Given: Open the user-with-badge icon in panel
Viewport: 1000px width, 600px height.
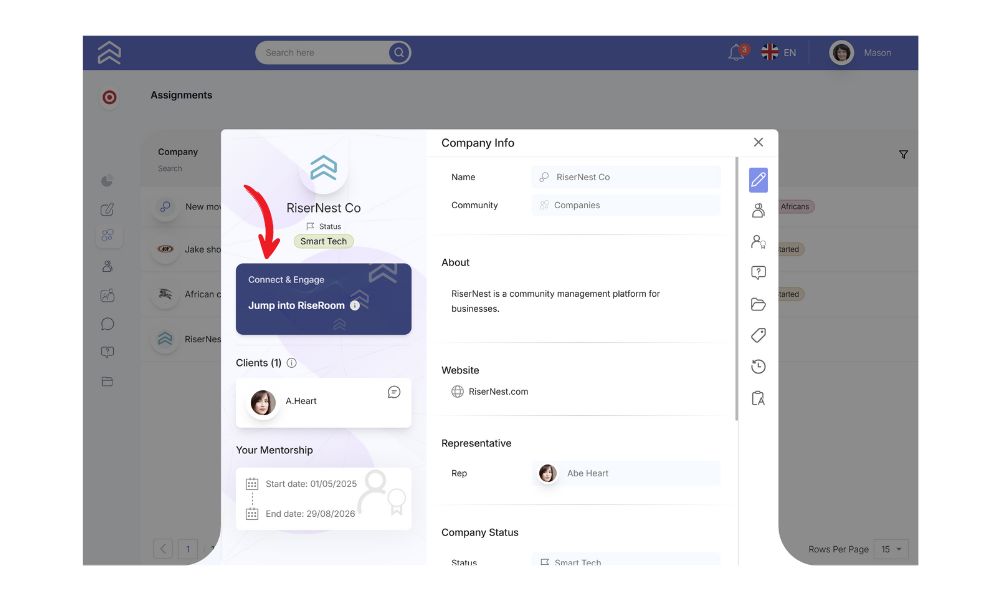Looking at the screenshot, I should pos(758,242).
